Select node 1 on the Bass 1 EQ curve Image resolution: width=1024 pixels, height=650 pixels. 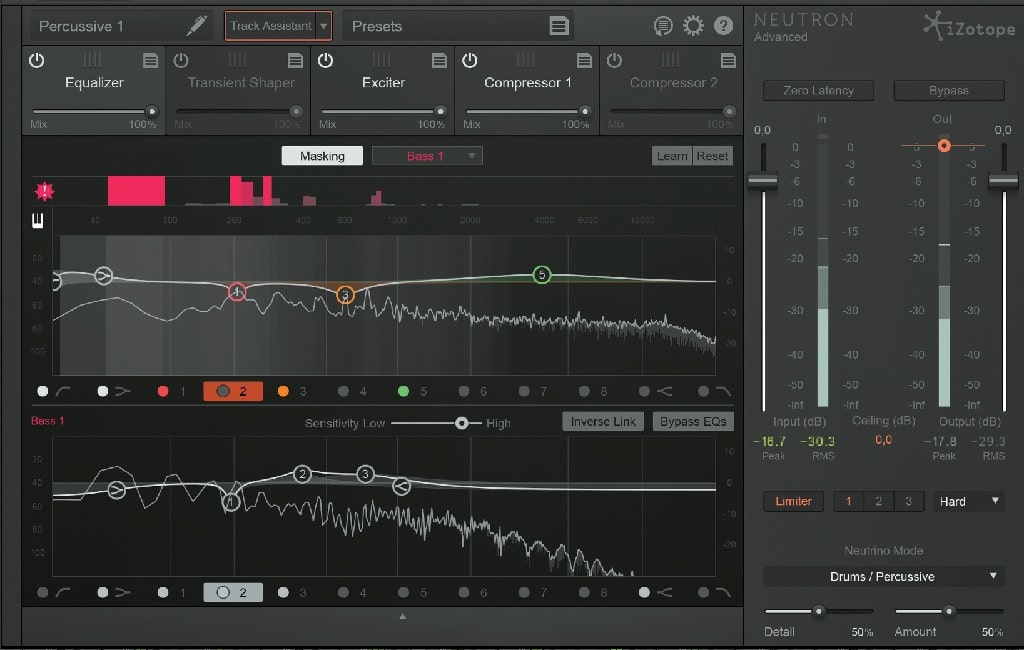[231, 502]
